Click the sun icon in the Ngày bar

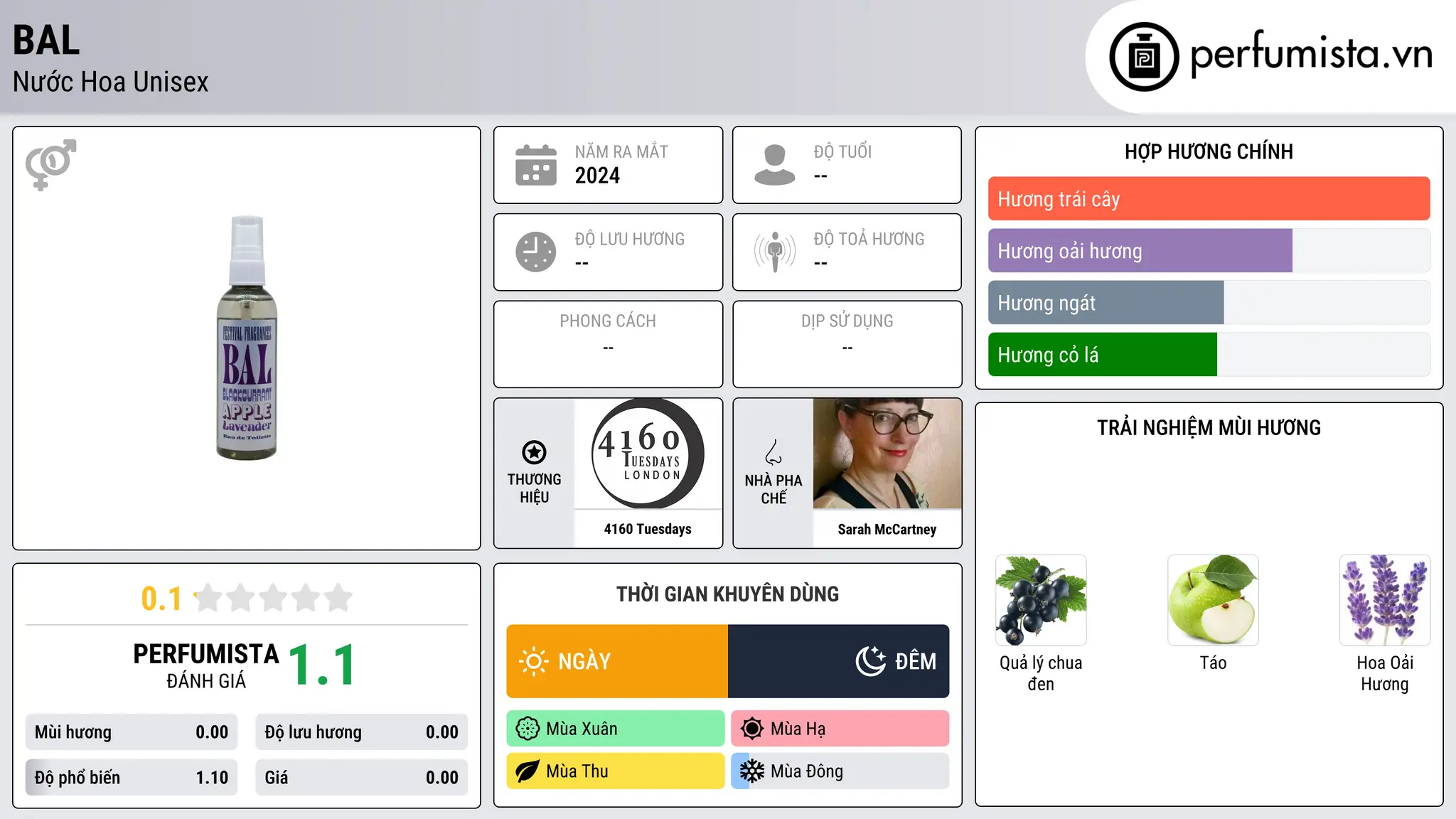(x=534, y=661)
